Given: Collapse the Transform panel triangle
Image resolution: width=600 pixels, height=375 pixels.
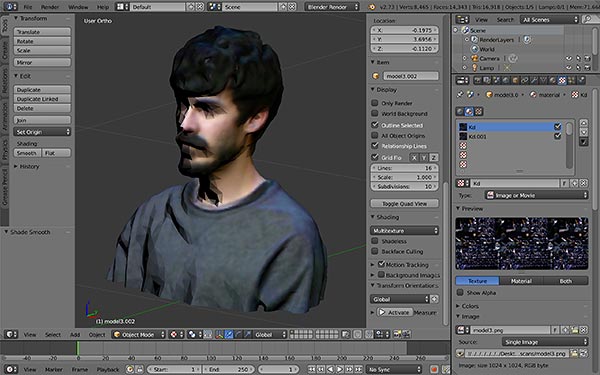Looking at the screenshot, I should point(16,18).
